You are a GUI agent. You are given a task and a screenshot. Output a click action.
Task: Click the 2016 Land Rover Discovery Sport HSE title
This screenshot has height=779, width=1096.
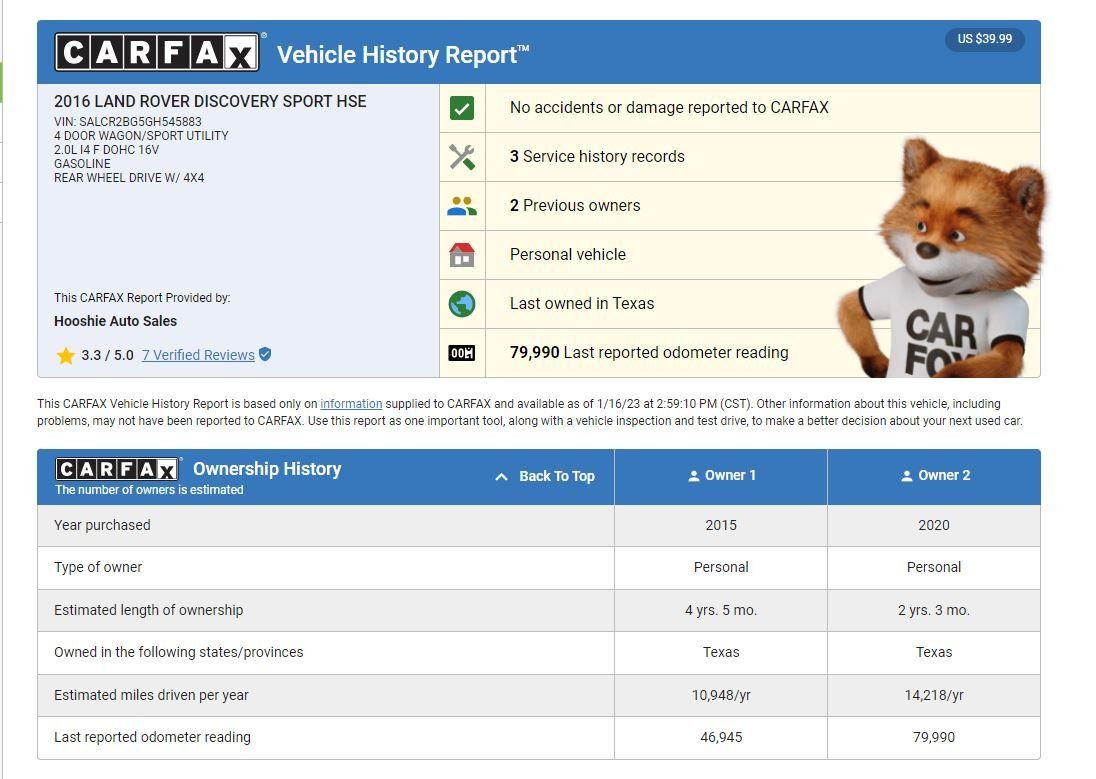click(210, 101)
